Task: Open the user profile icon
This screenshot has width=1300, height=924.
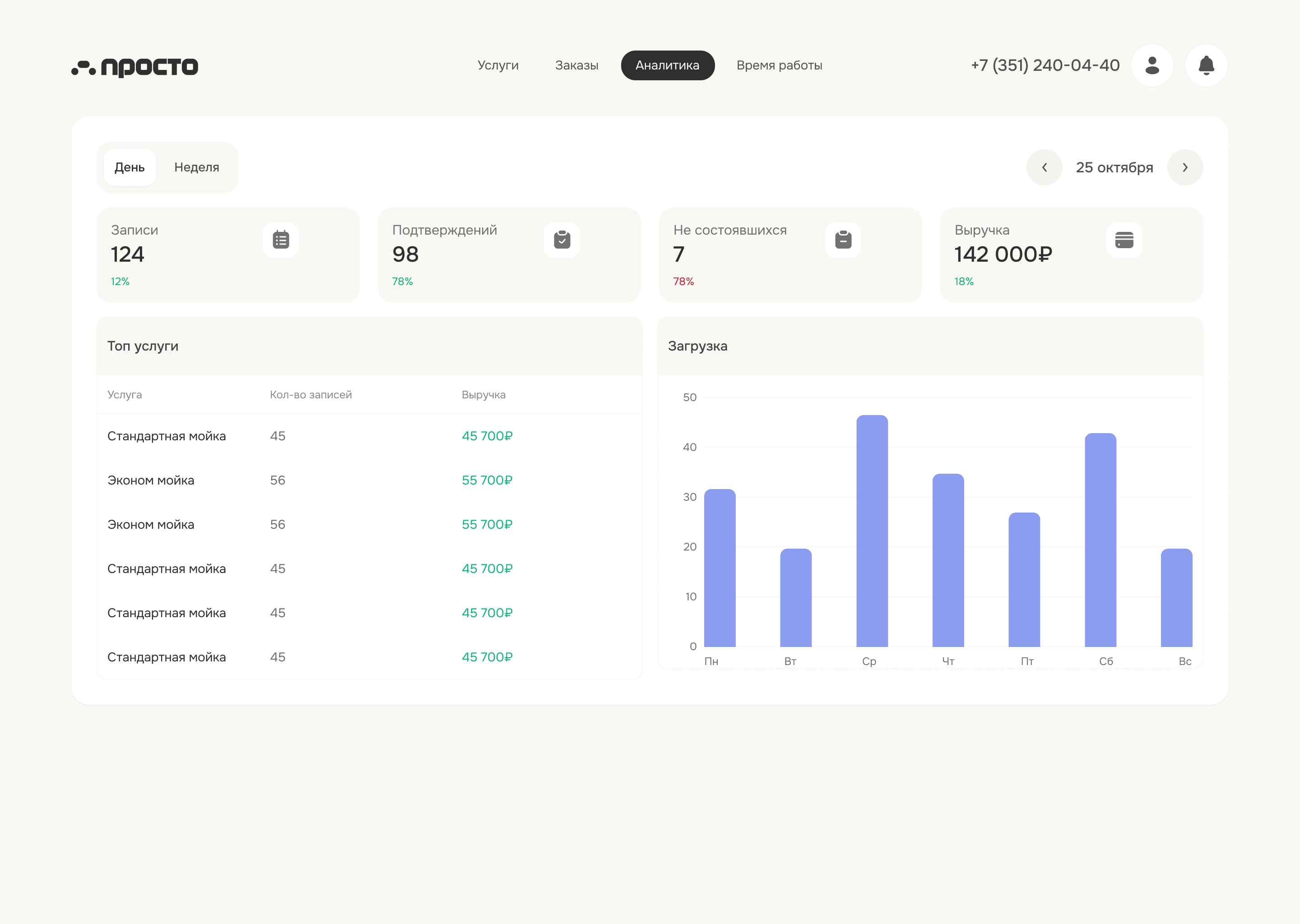Action: [1152, 65]
